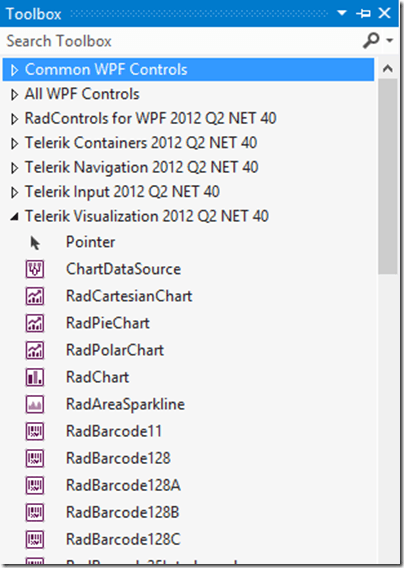Click the RadBarcode128B icon
404x568 pixels.
point(35,512)
